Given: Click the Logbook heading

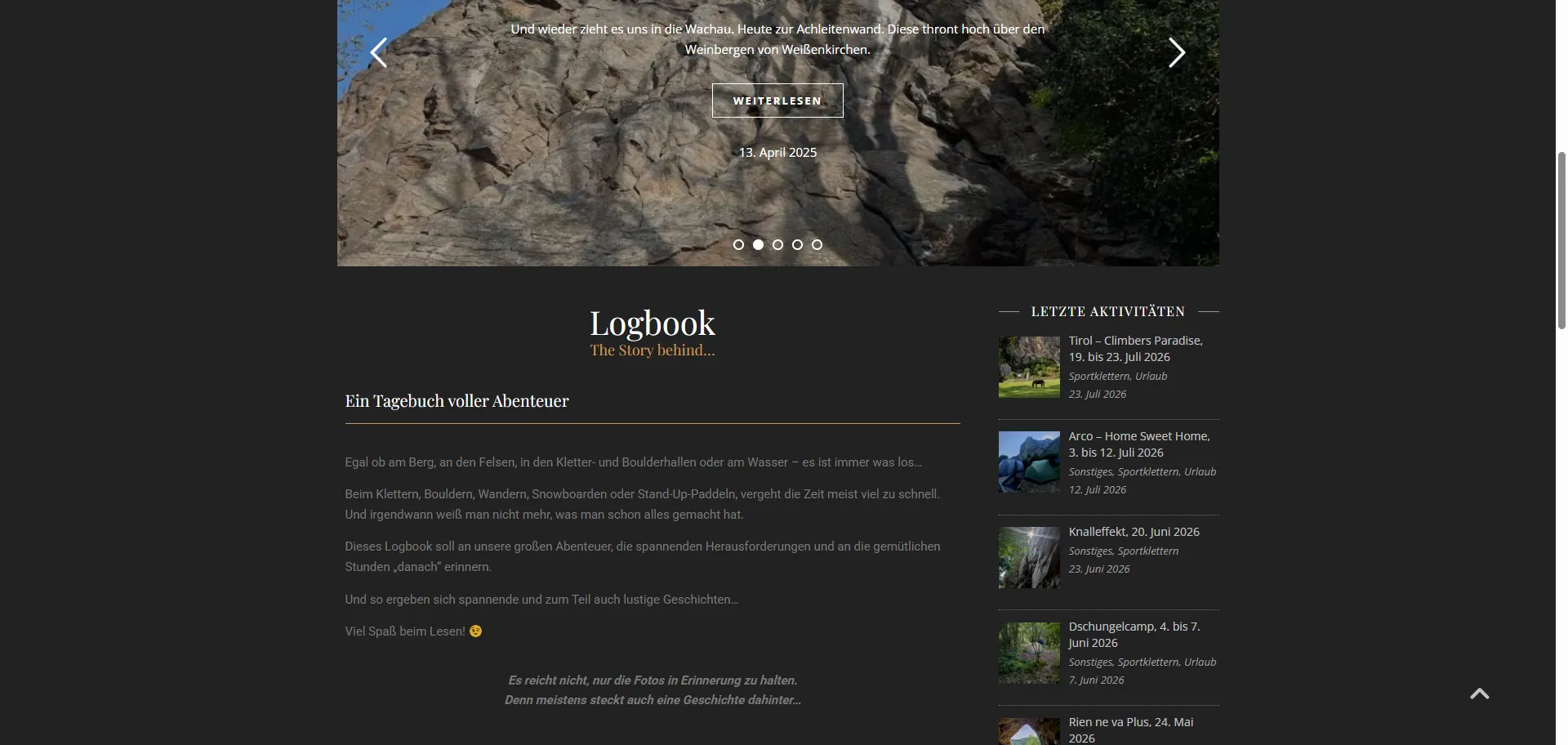Looking at the screenshot, I should pyautogui.click(x=653, y=323).
